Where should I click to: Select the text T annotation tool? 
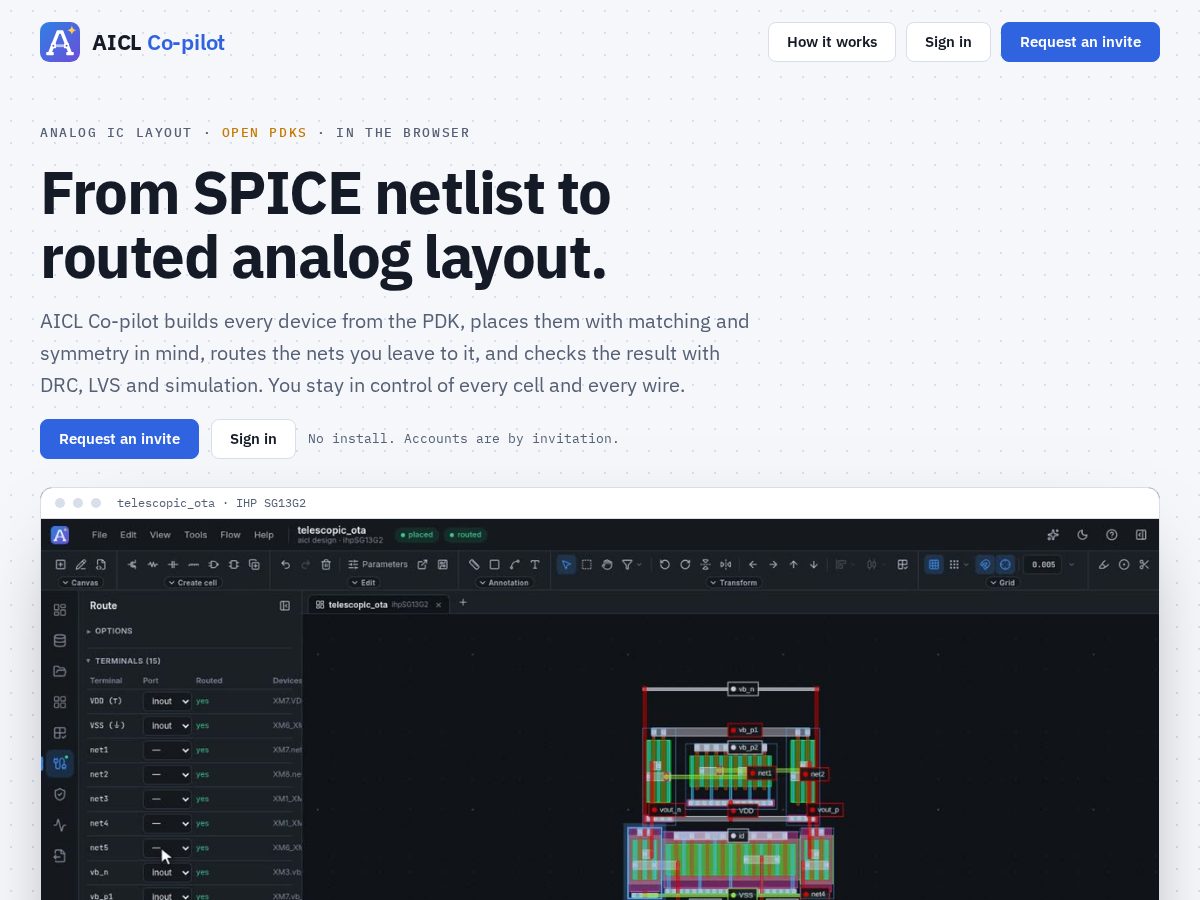pyautogui.click(x=535, y=564)
